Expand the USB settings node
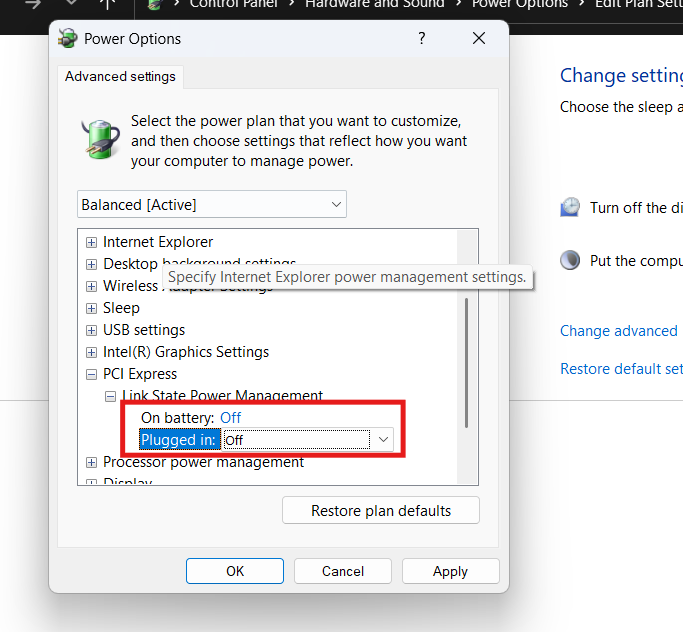 (91, 330)
